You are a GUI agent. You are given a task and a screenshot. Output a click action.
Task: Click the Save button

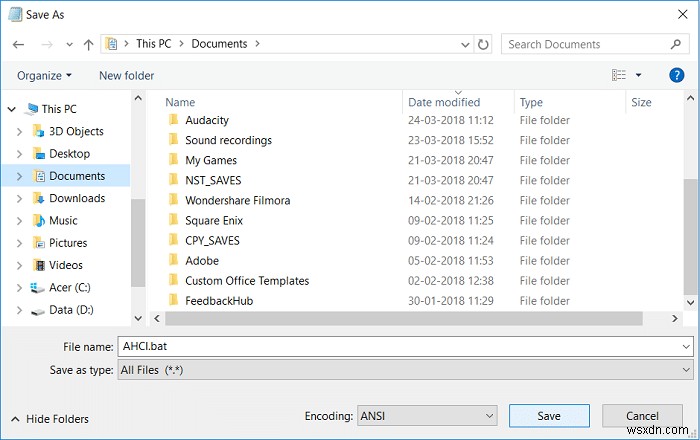tap(549, 416)
